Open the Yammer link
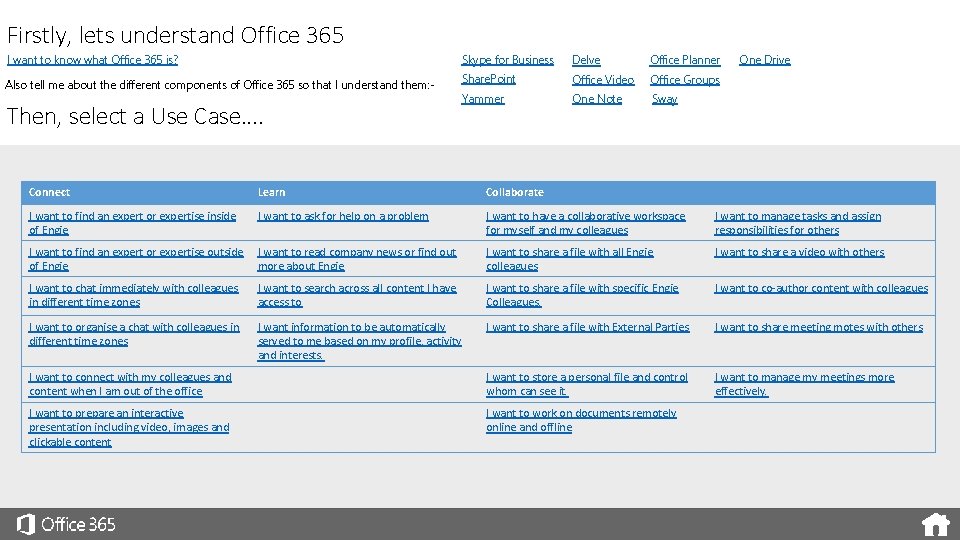The width and height of the screenshot is (960, 540). [483, 99]
